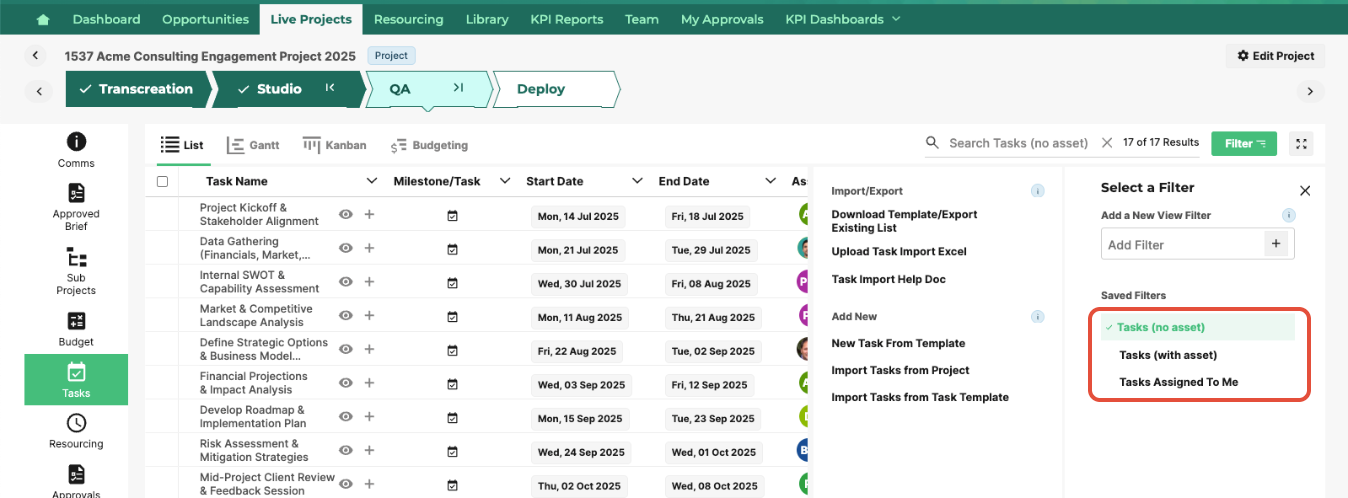Image resolution: width=1348 pixels, height=498 pixels.
Task: Toggle eye icon on Develop Roadmap row
Action: 346,417
